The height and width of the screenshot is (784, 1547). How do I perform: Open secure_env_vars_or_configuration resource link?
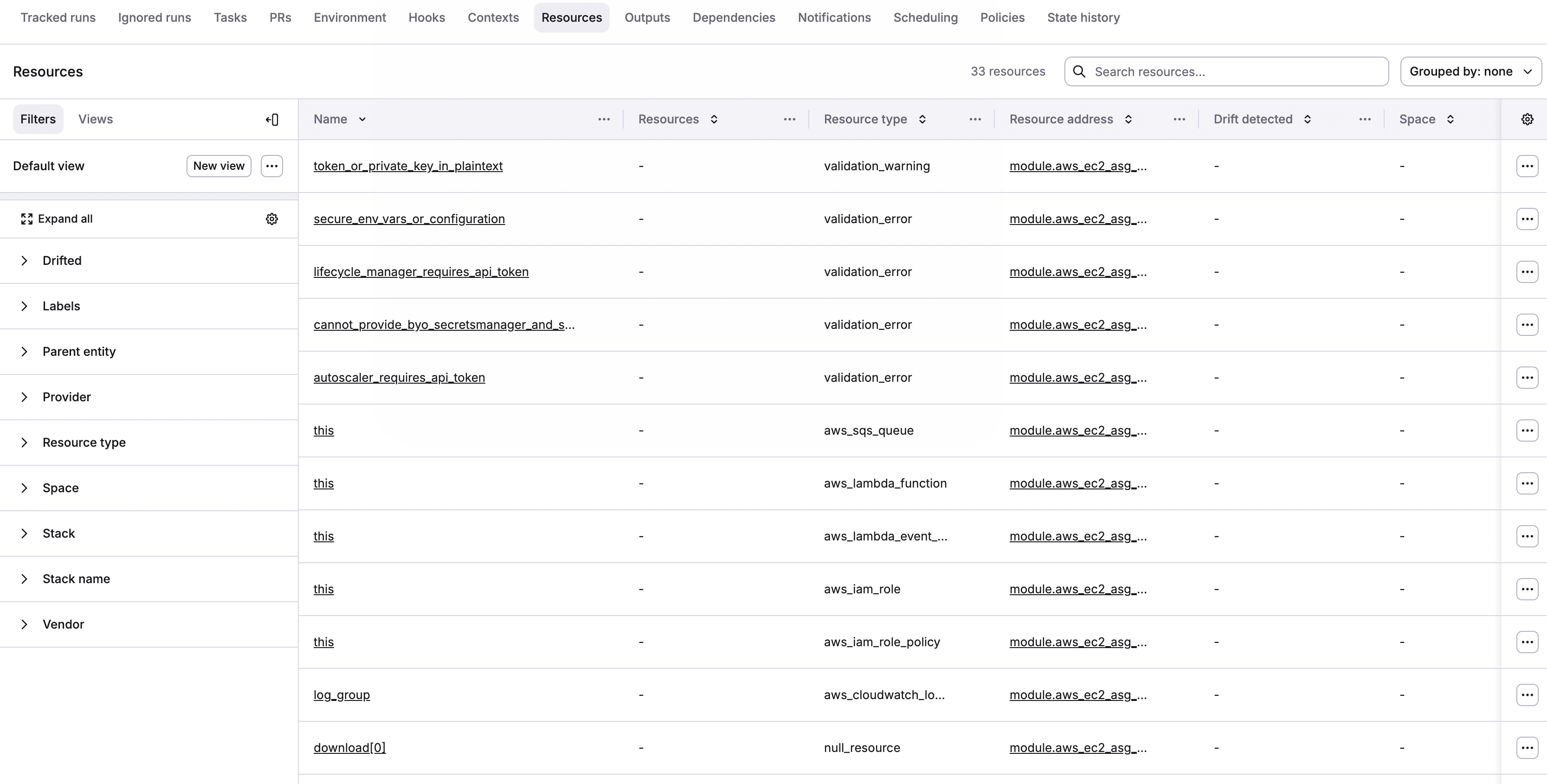(409, 219)
